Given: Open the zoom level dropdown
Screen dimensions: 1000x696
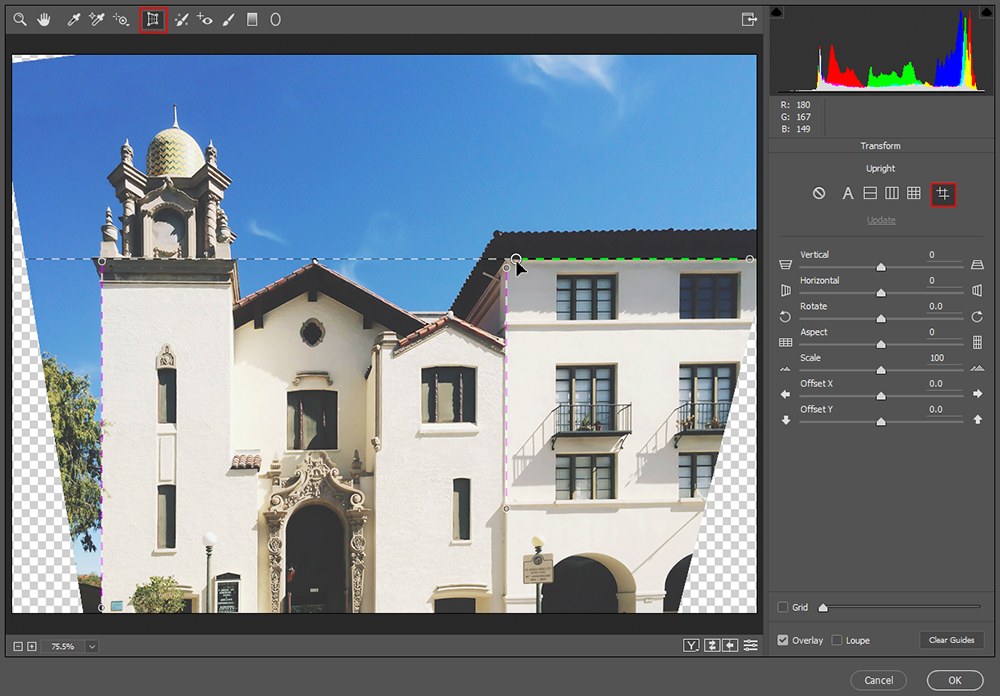Looking at the screenshot, I should coord(92,646).
